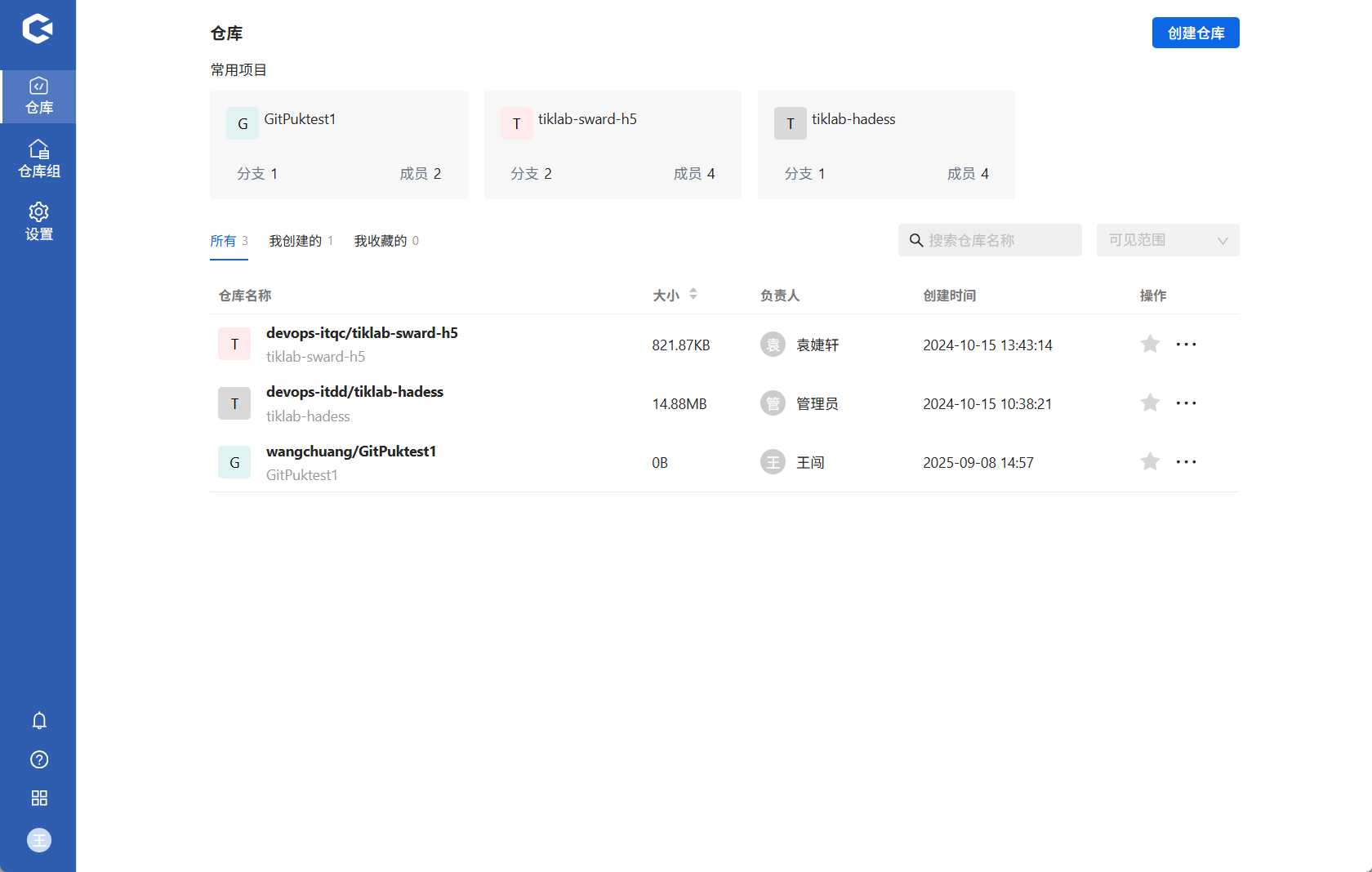Focus the 搜索仓库名称 search field

click(x=990, y=240)
